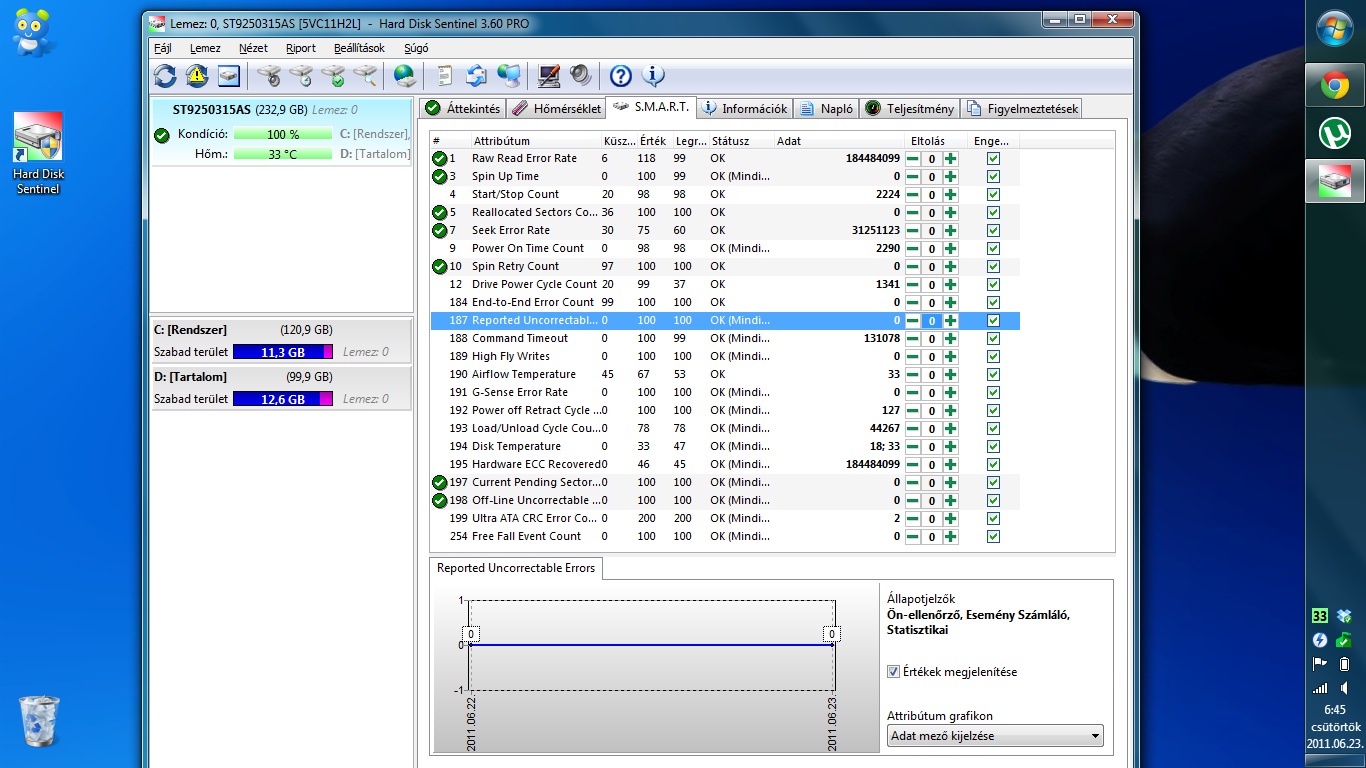1366x768 pixels.
Task: Click the disk with green checkmark icon
Action: tap(333, 76)
